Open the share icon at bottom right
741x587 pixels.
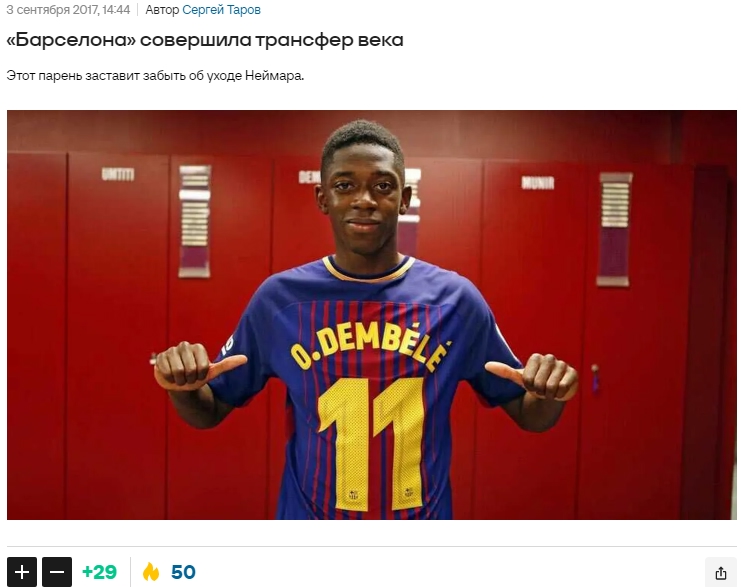coord(721,573)
